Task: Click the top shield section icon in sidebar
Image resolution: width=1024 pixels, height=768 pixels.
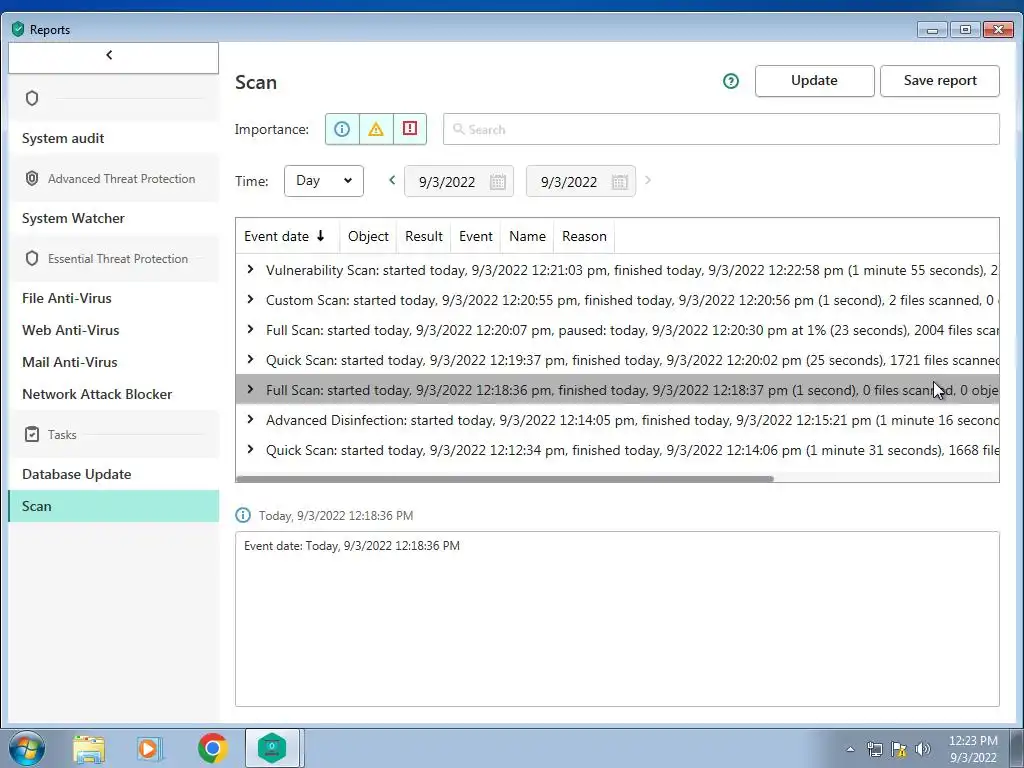Action: 31,98
